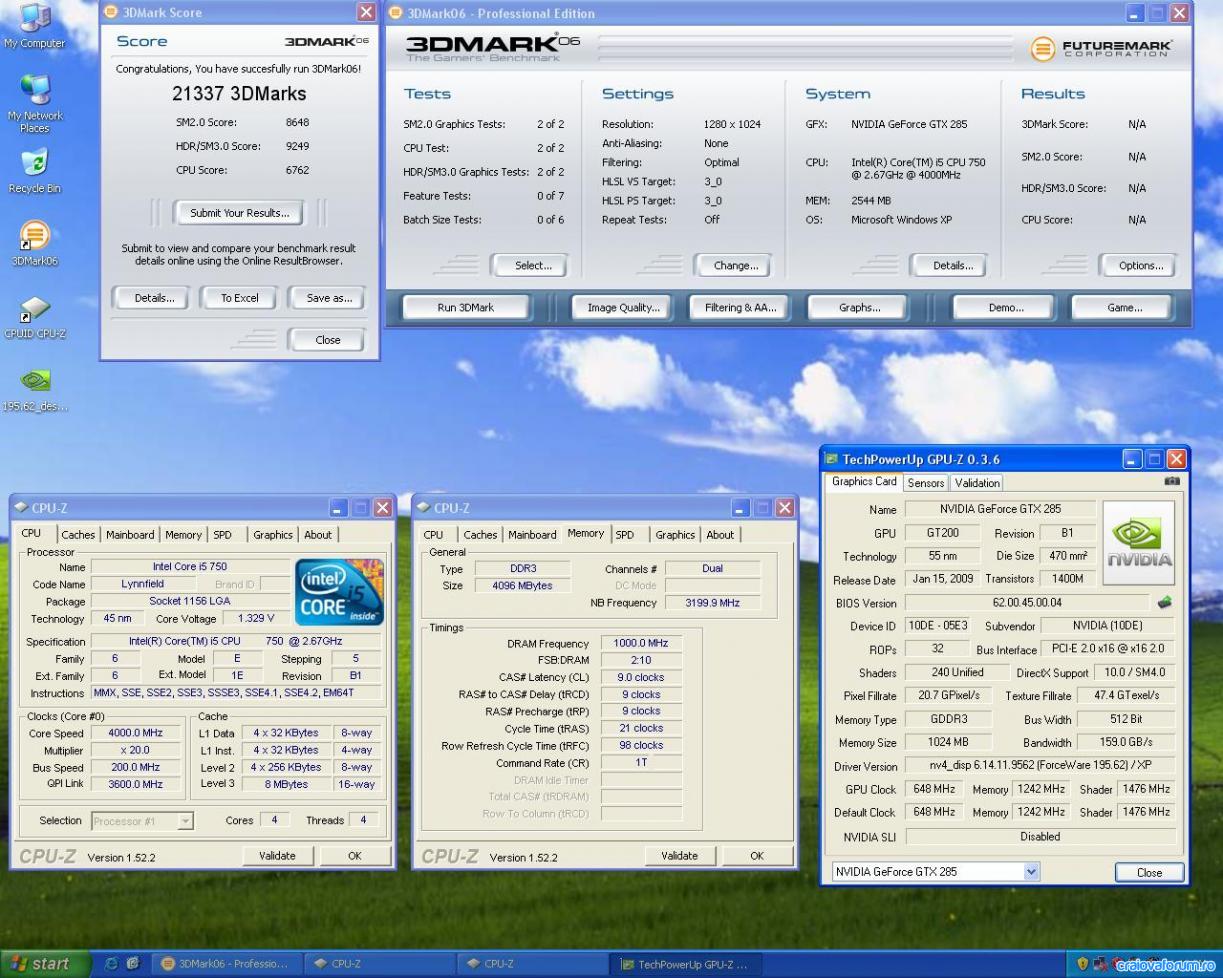
Task: Select the Graphics Card tab in GPU-Z
Action: click(x=865, y=481)
